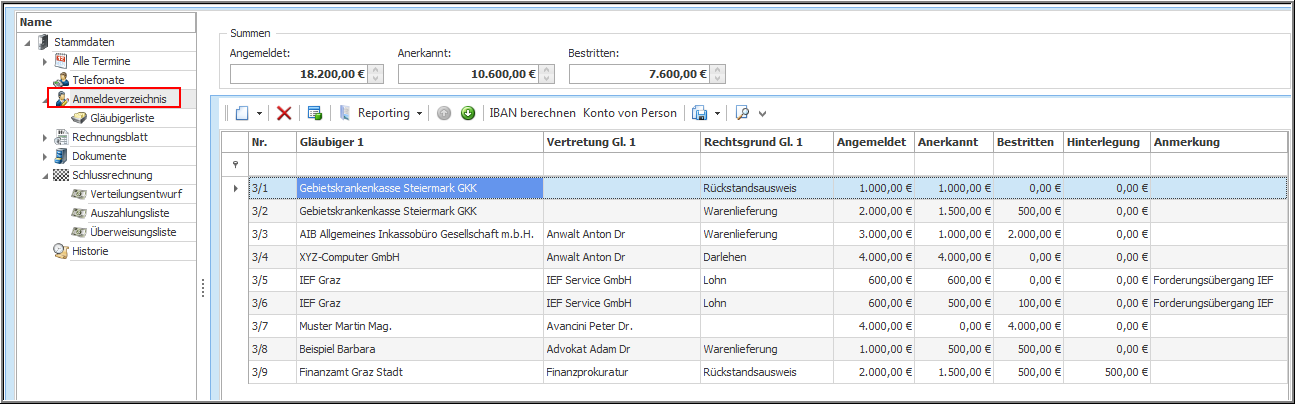Viewport: 1295px width, 404px height.
Task: Collapse the Schlussrechnung tree node
Action: click(x=45, y=176)
